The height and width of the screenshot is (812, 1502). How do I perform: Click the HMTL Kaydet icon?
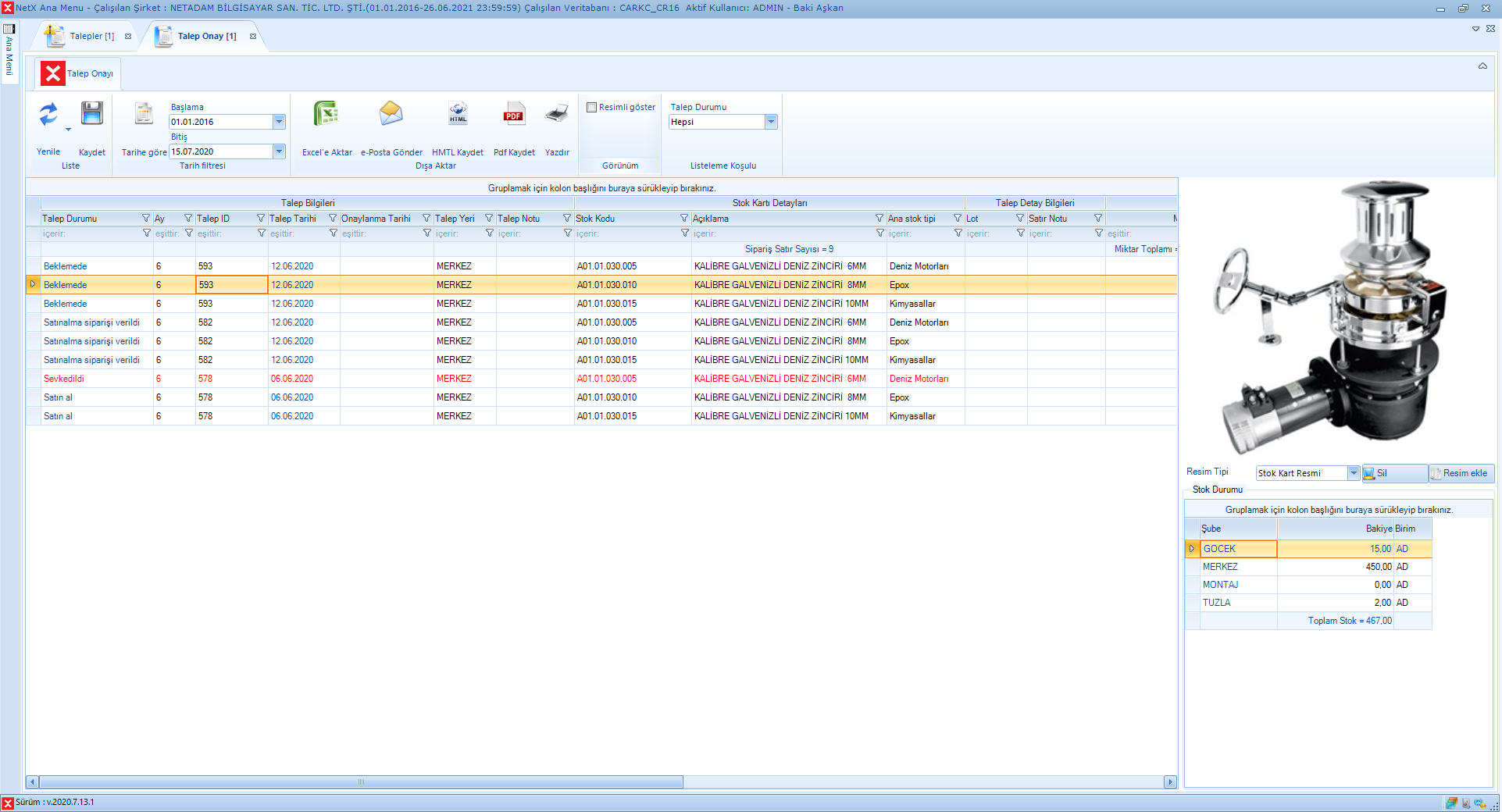click(458, 114)
